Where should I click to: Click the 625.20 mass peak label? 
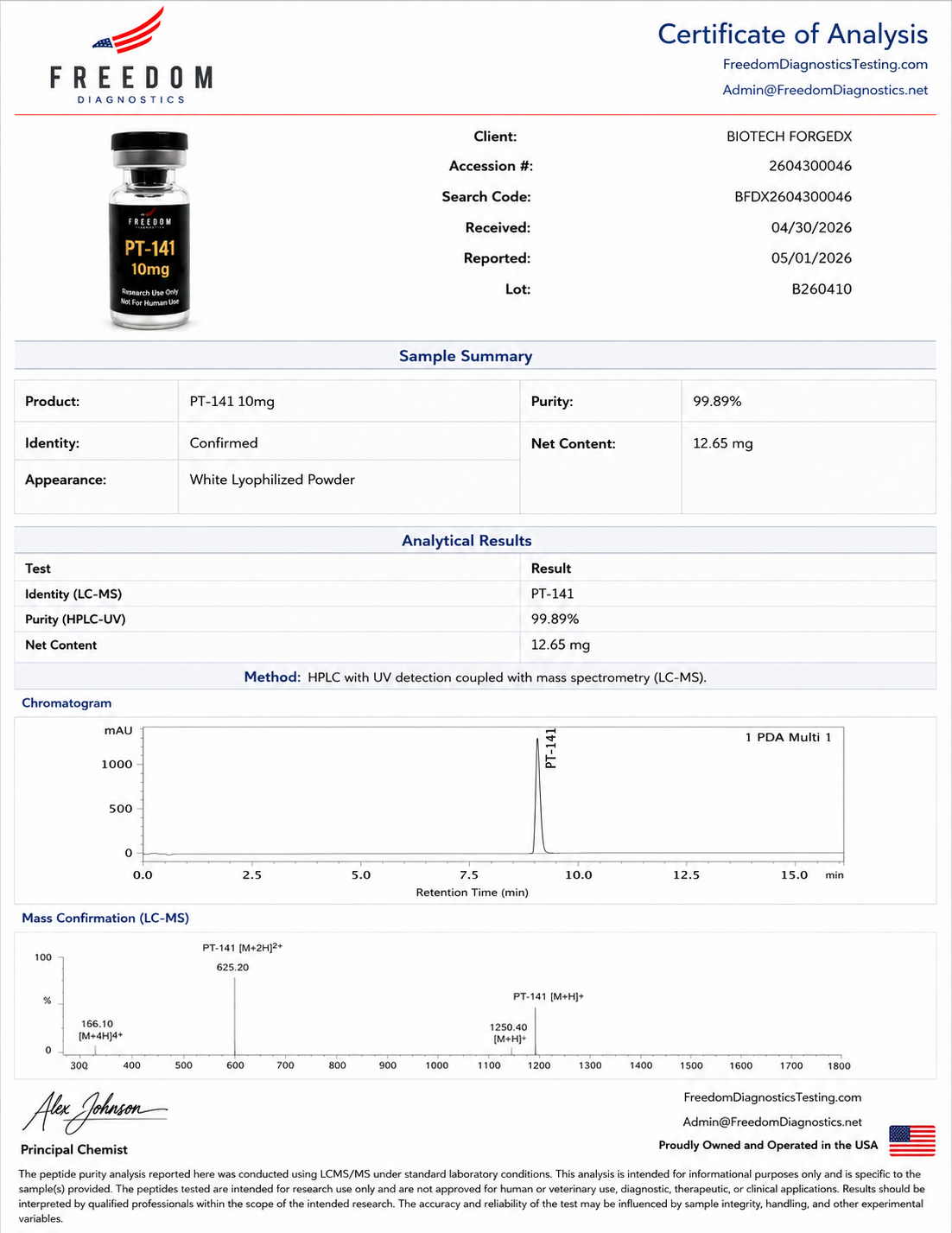coord(232,968)
